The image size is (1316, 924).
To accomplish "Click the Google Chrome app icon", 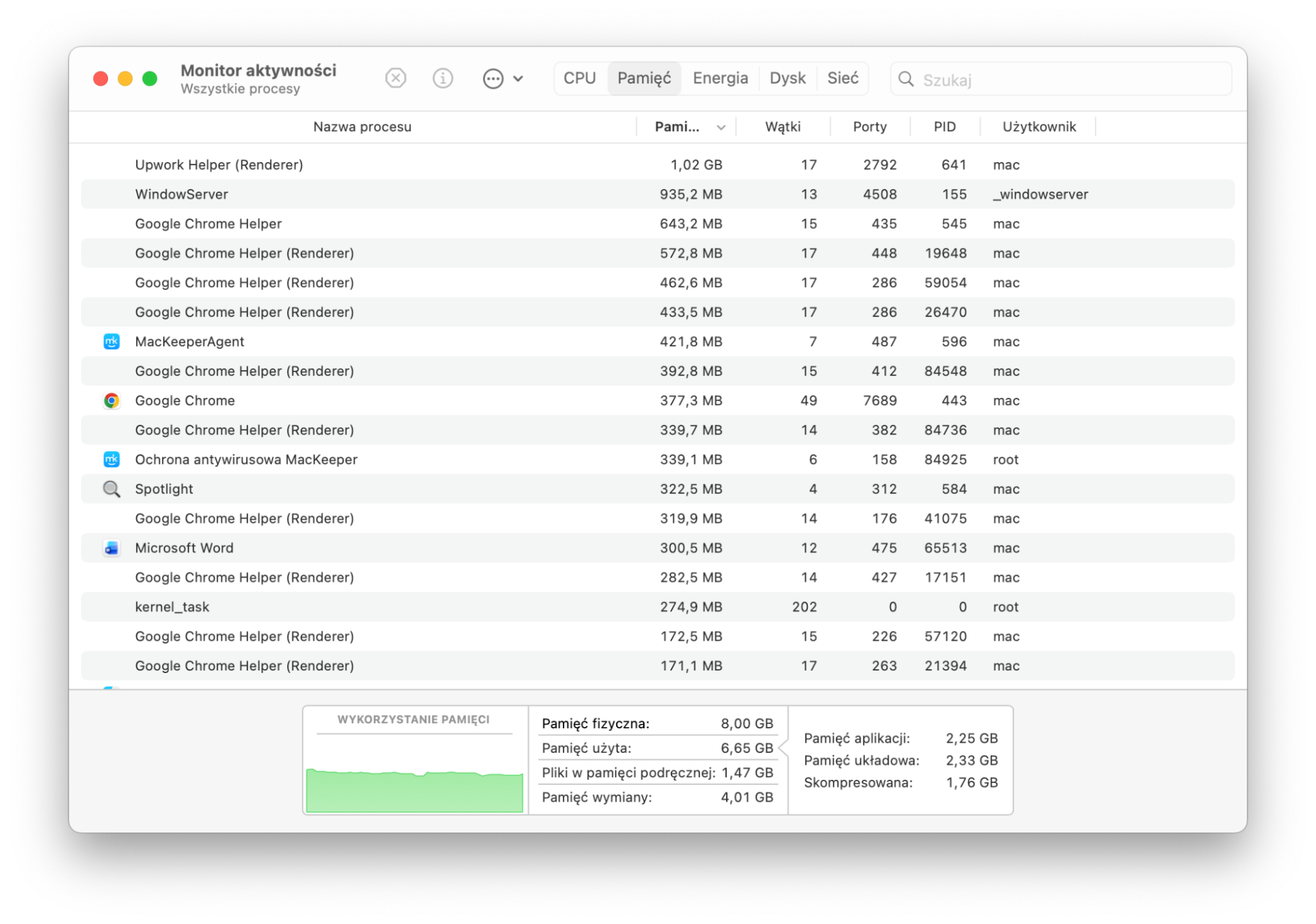I will point(111,400).
